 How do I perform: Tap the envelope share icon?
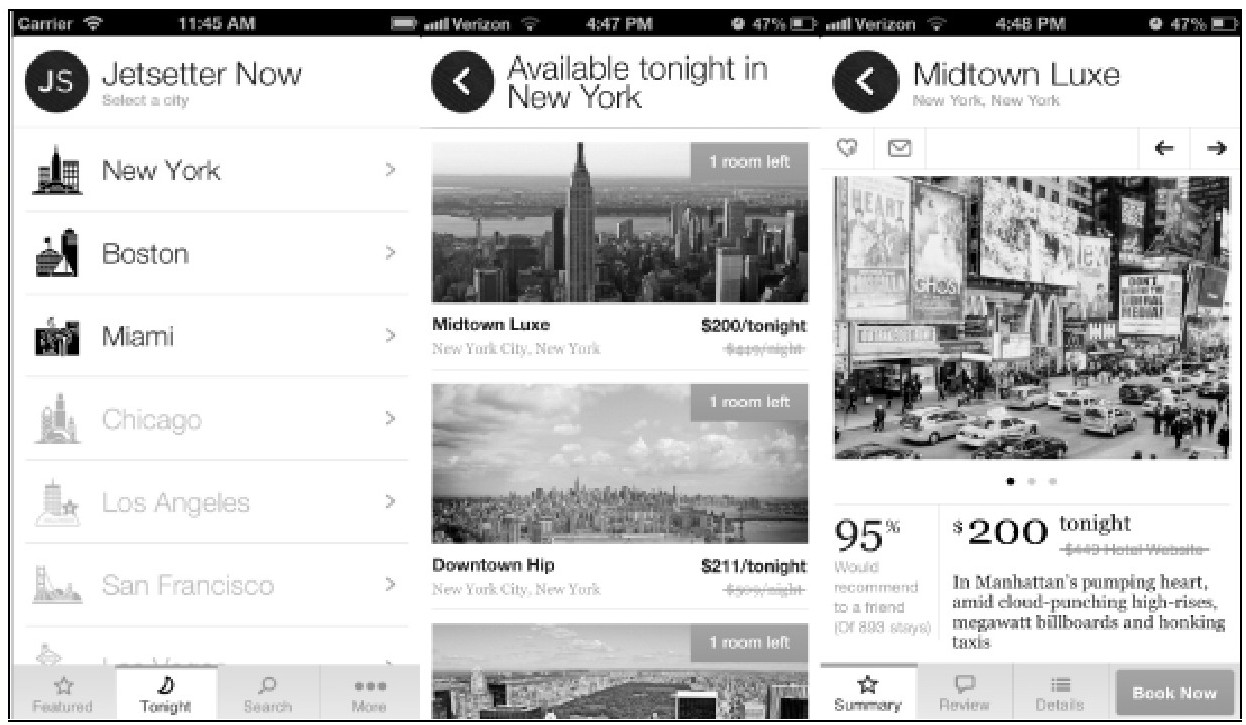899,148
